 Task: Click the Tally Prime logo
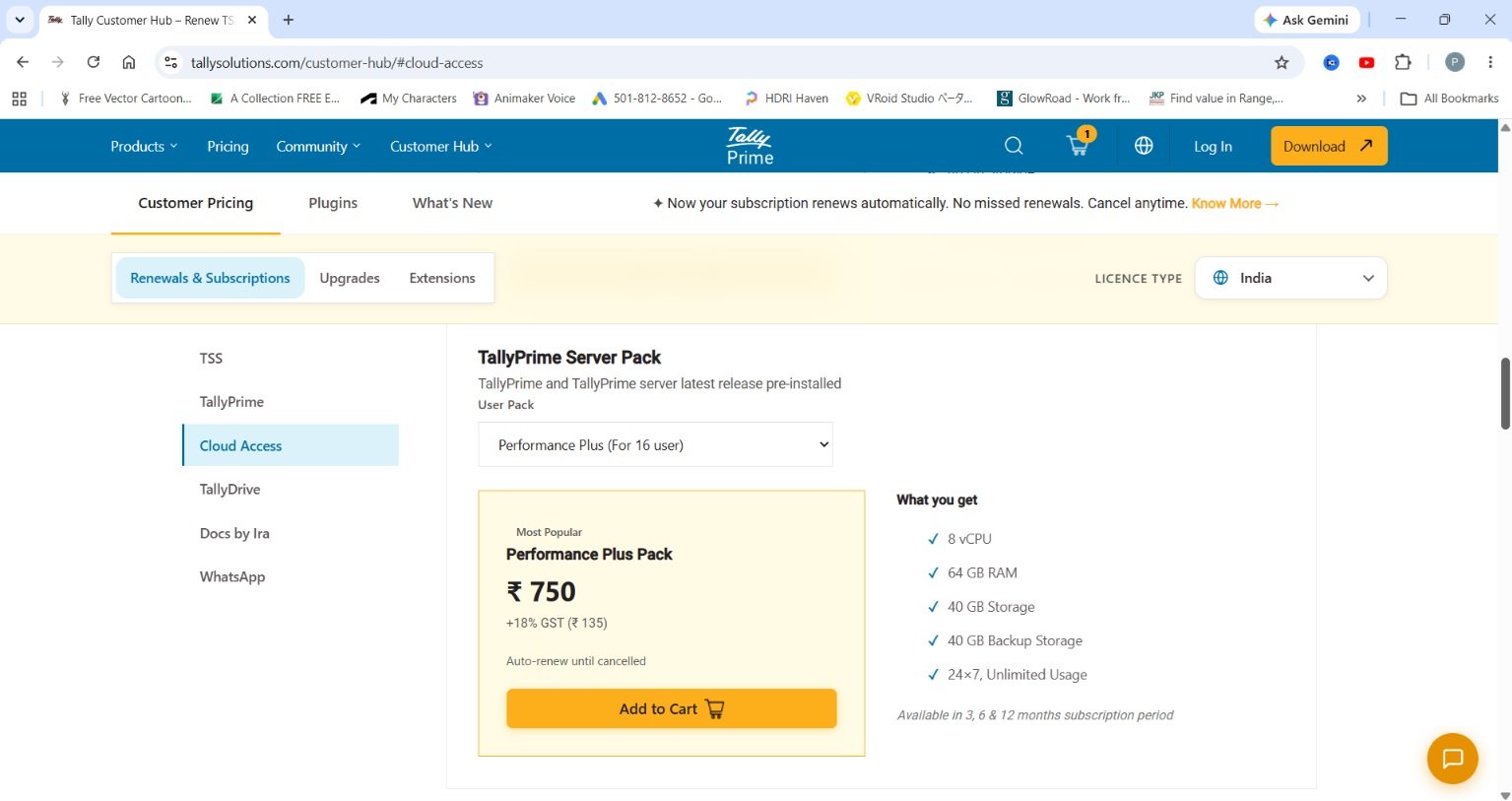click(750, 146)
